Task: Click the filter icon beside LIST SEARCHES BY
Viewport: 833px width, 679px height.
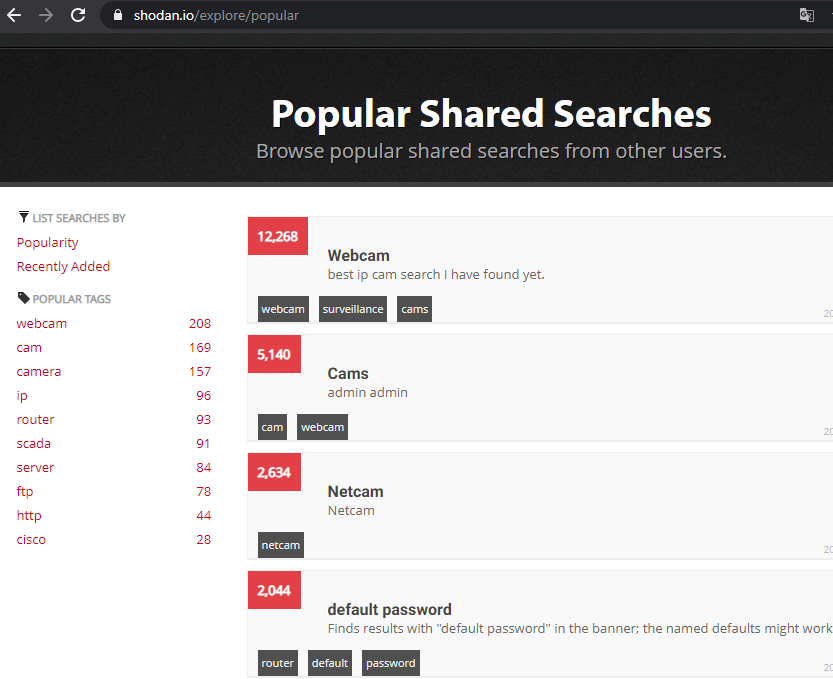Action: (x=22, y=217)
